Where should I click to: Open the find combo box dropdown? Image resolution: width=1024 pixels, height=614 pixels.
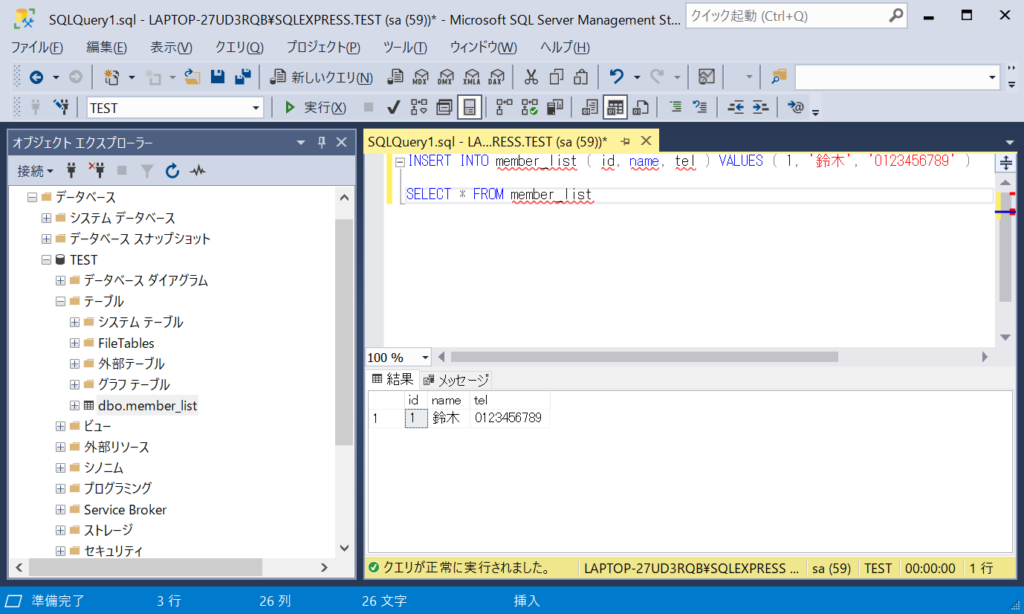click(x=992, y=77)
